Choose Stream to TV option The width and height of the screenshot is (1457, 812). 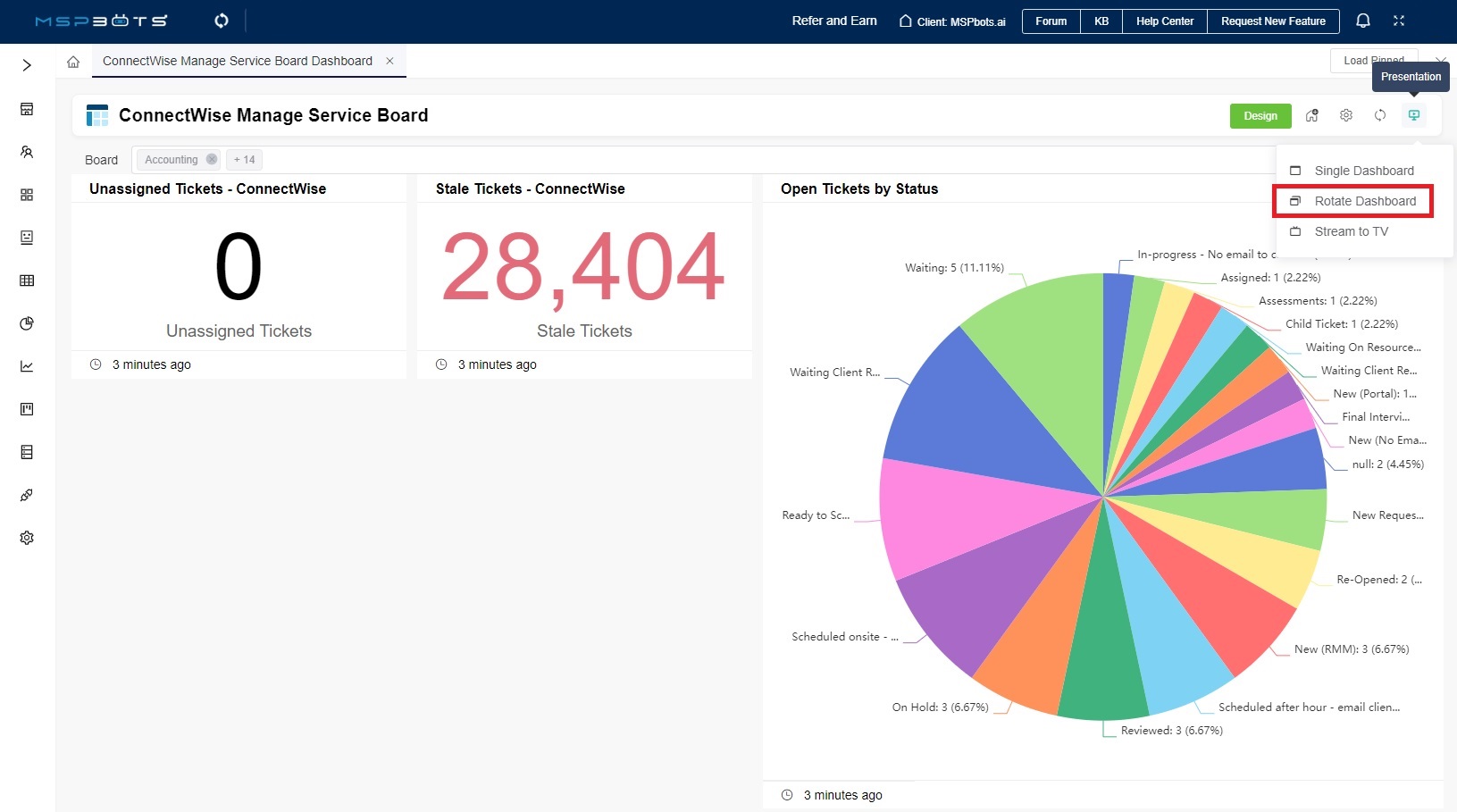1351,231
